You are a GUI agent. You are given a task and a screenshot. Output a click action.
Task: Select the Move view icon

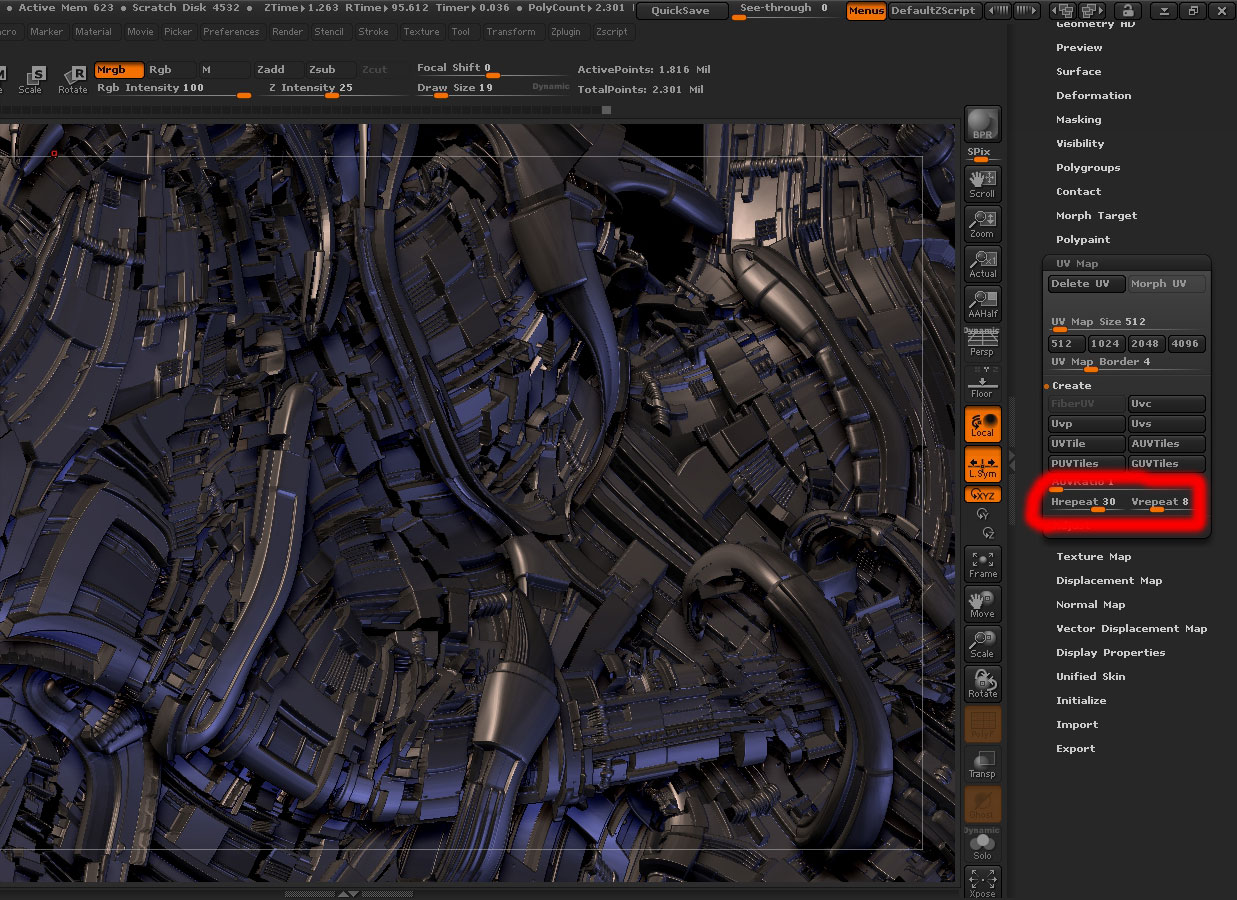click(982, 603)
